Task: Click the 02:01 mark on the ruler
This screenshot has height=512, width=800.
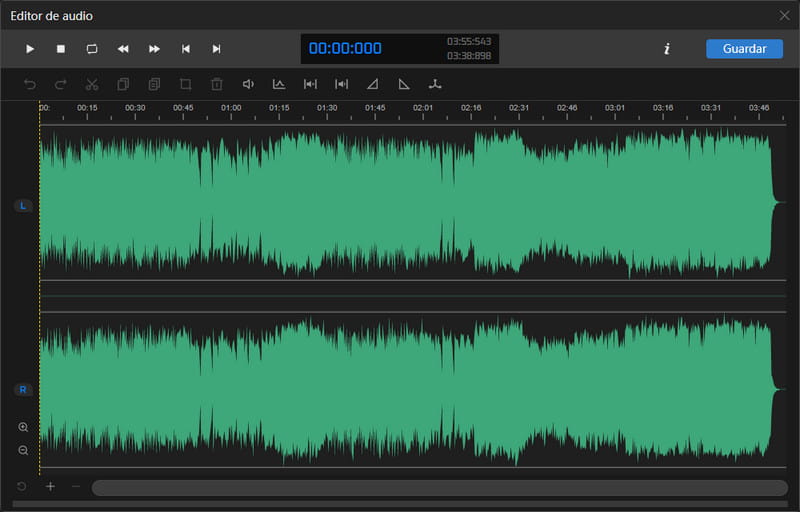Action: (423, 108)
